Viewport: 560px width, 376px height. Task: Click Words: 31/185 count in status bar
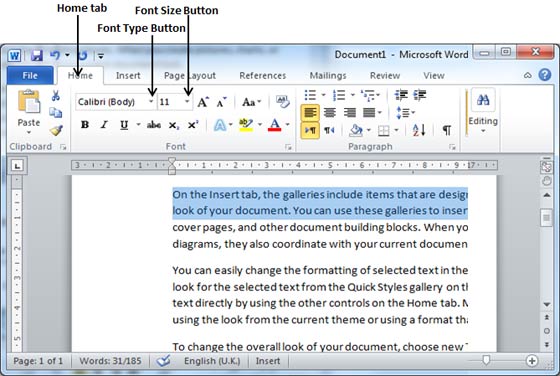click(x=110, y=361)
